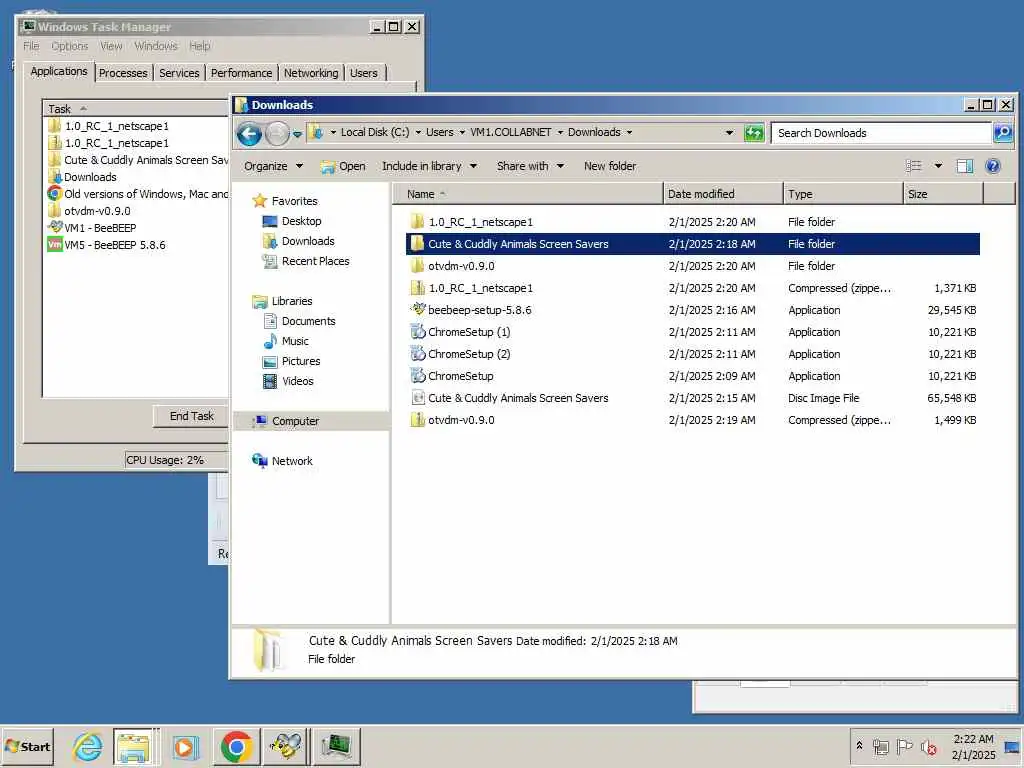Click New folder in toolbar

pyautogui.click(x=610, y=166)
